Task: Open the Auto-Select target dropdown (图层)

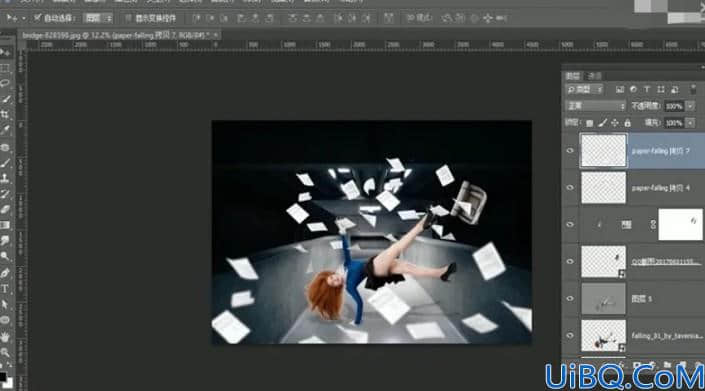Action: 98,18
